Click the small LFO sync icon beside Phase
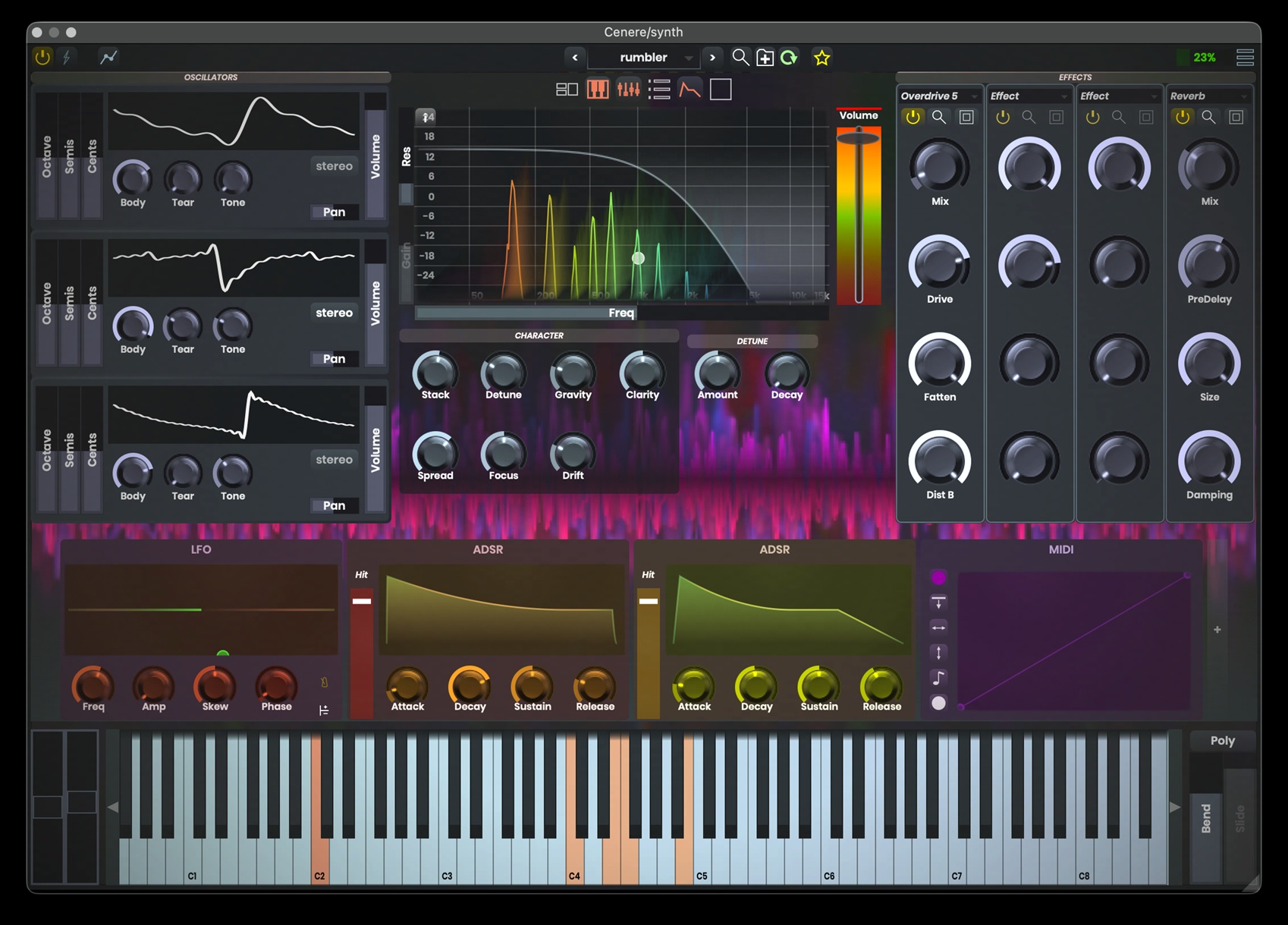 click(x=324, y=682)
